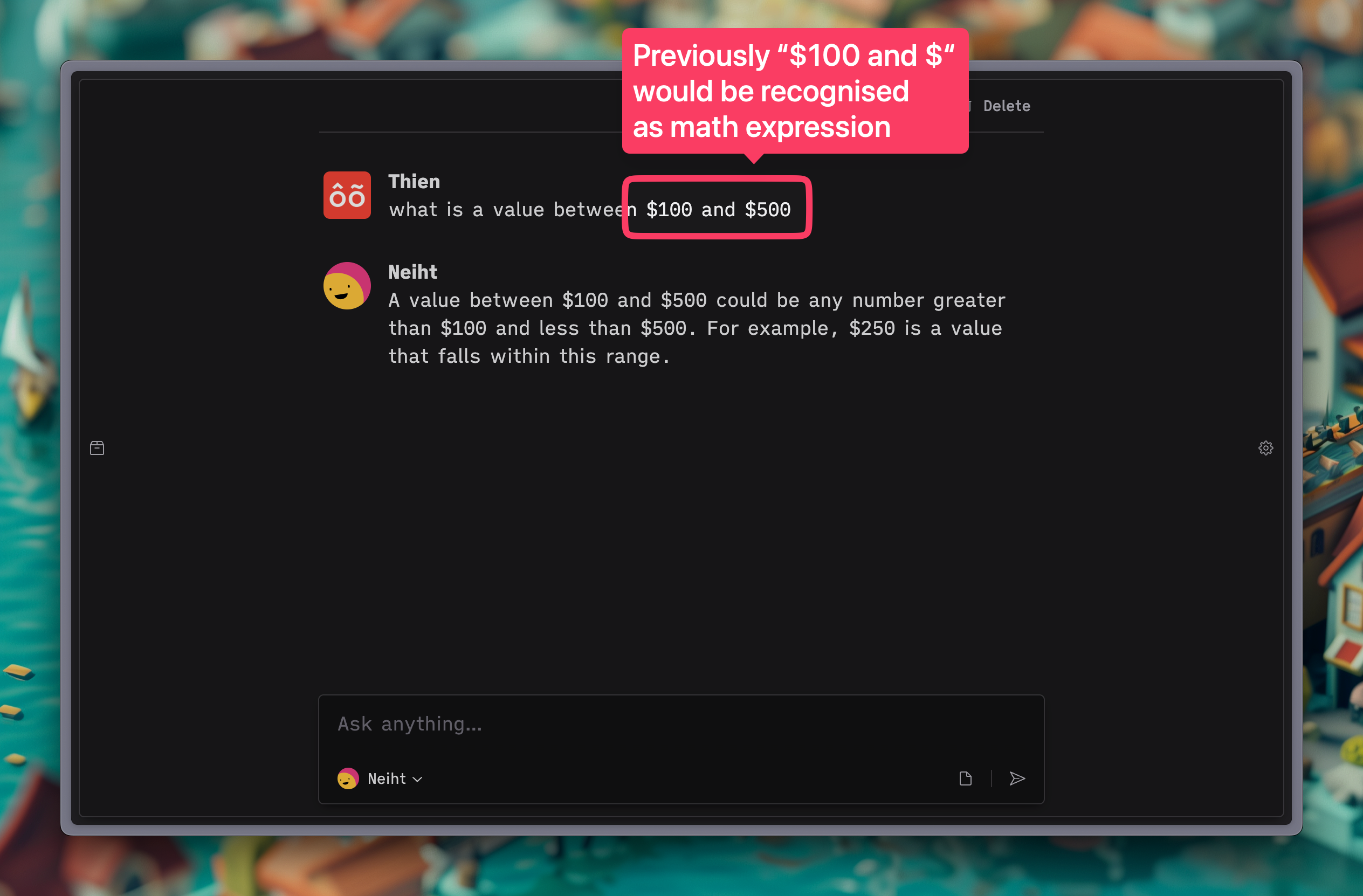Click the phrase "could be any number greater"
This screenshot has height=896, width=1363.
point(861,300)
